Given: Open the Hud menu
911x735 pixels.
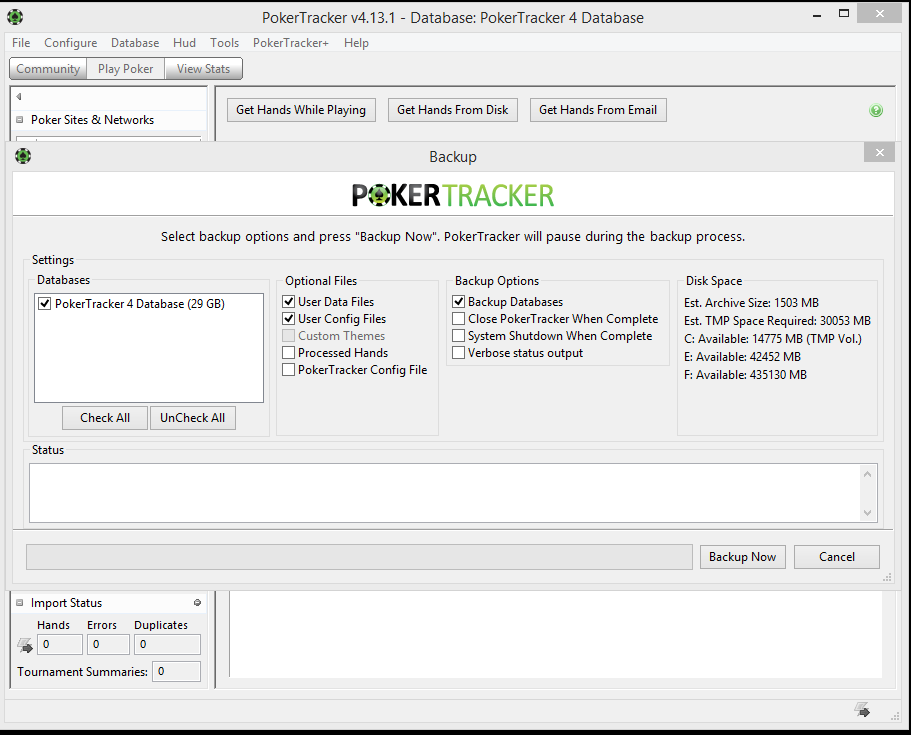Looking at the screenshot, I should click(184, 43).
